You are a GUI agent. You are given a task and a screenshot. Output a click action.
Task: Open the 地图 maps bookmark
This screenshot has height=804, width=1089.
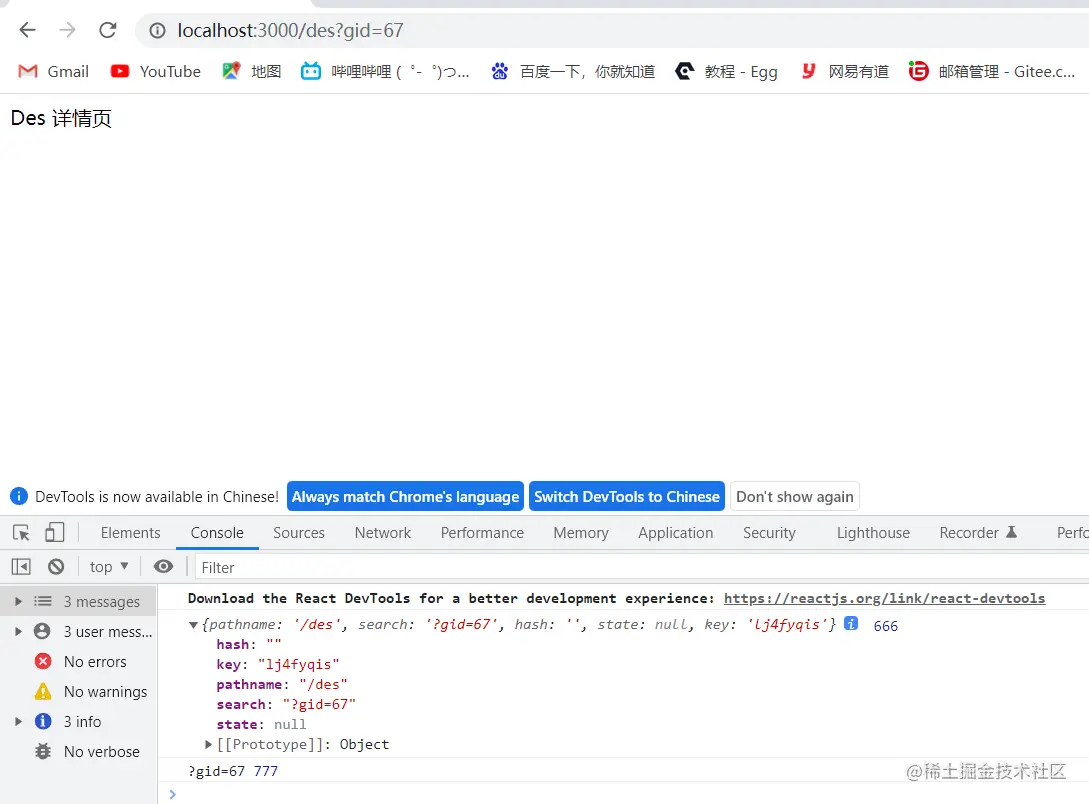tap(251, 72)
